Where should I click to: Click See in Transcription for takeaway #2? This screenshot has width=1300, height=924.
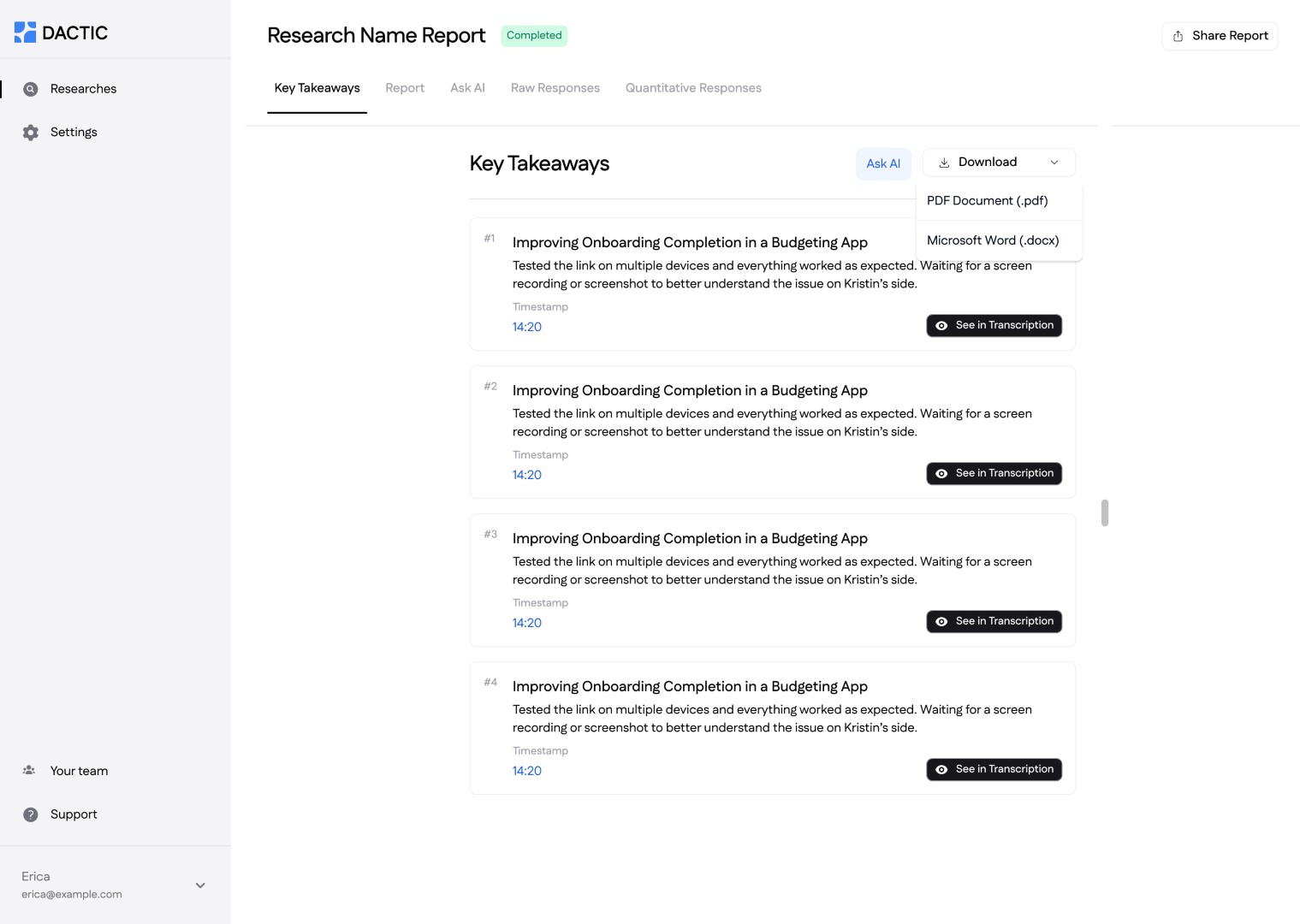click(994, 474)
